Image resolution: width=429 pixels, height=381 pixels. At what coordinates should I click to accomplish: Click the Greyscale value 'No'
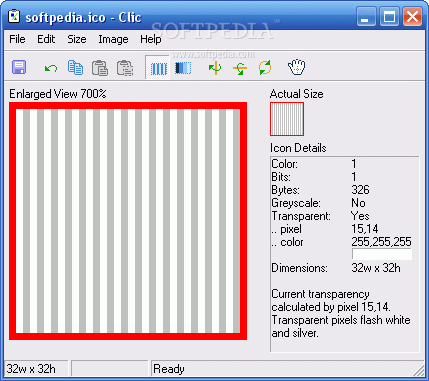(x=358, y=203)
